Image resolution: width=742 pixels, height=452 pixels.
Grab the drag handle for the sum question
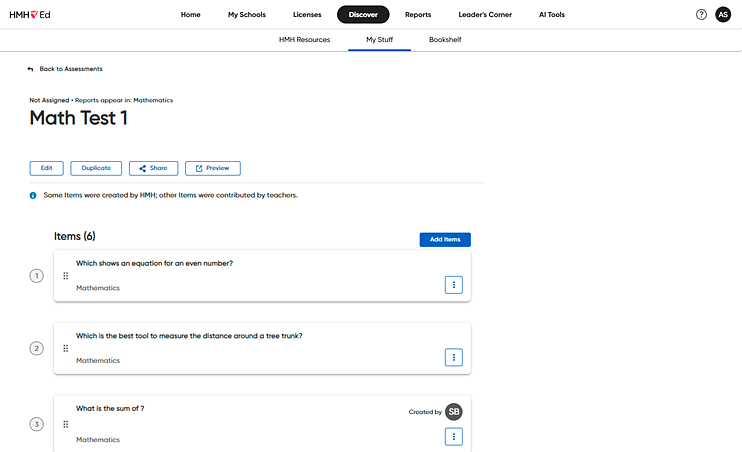point(66,424)
